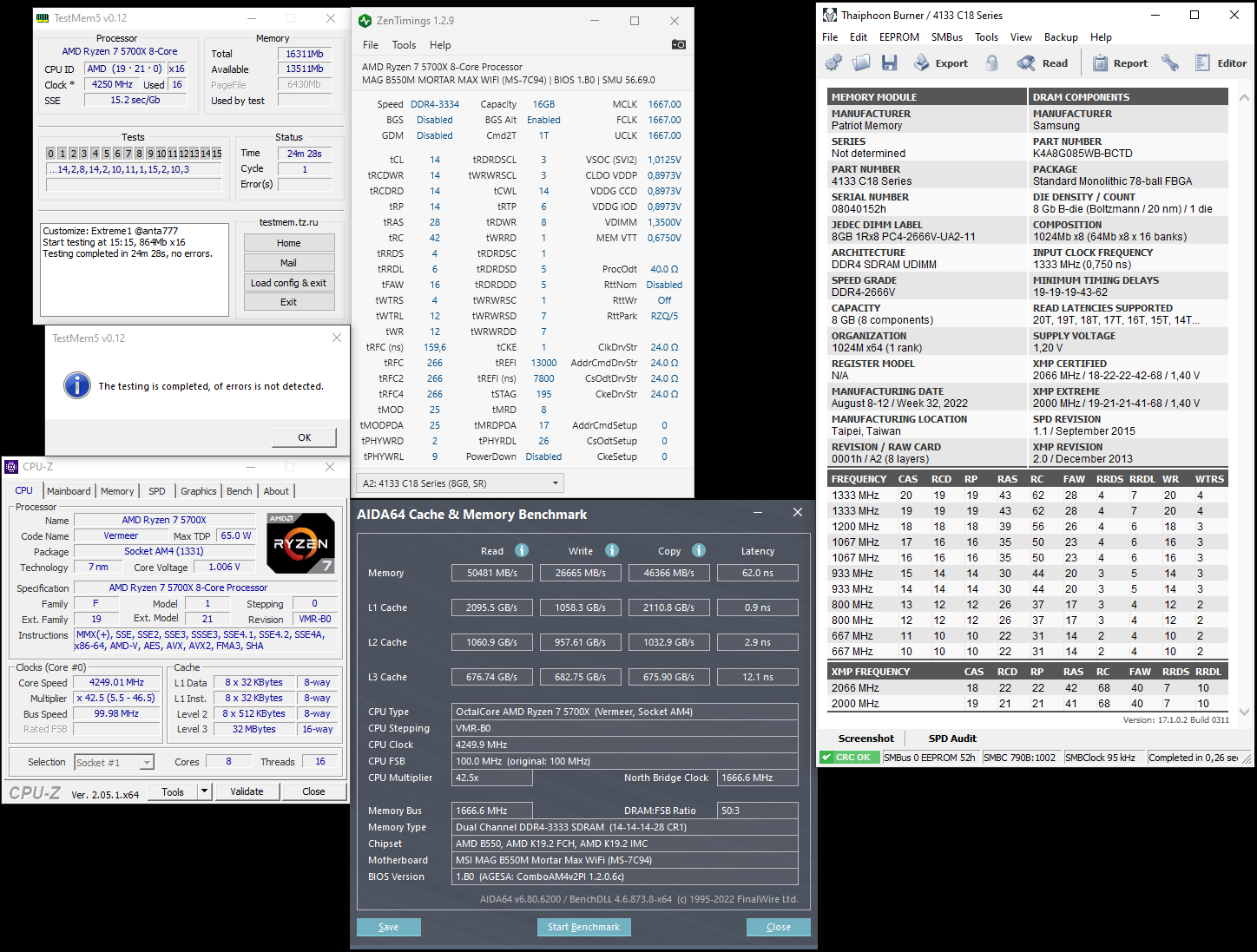Click the Close button in AIDA64 benchmark
The width and height of the screenshot is (1257, 952).
[x=779, y=927]
